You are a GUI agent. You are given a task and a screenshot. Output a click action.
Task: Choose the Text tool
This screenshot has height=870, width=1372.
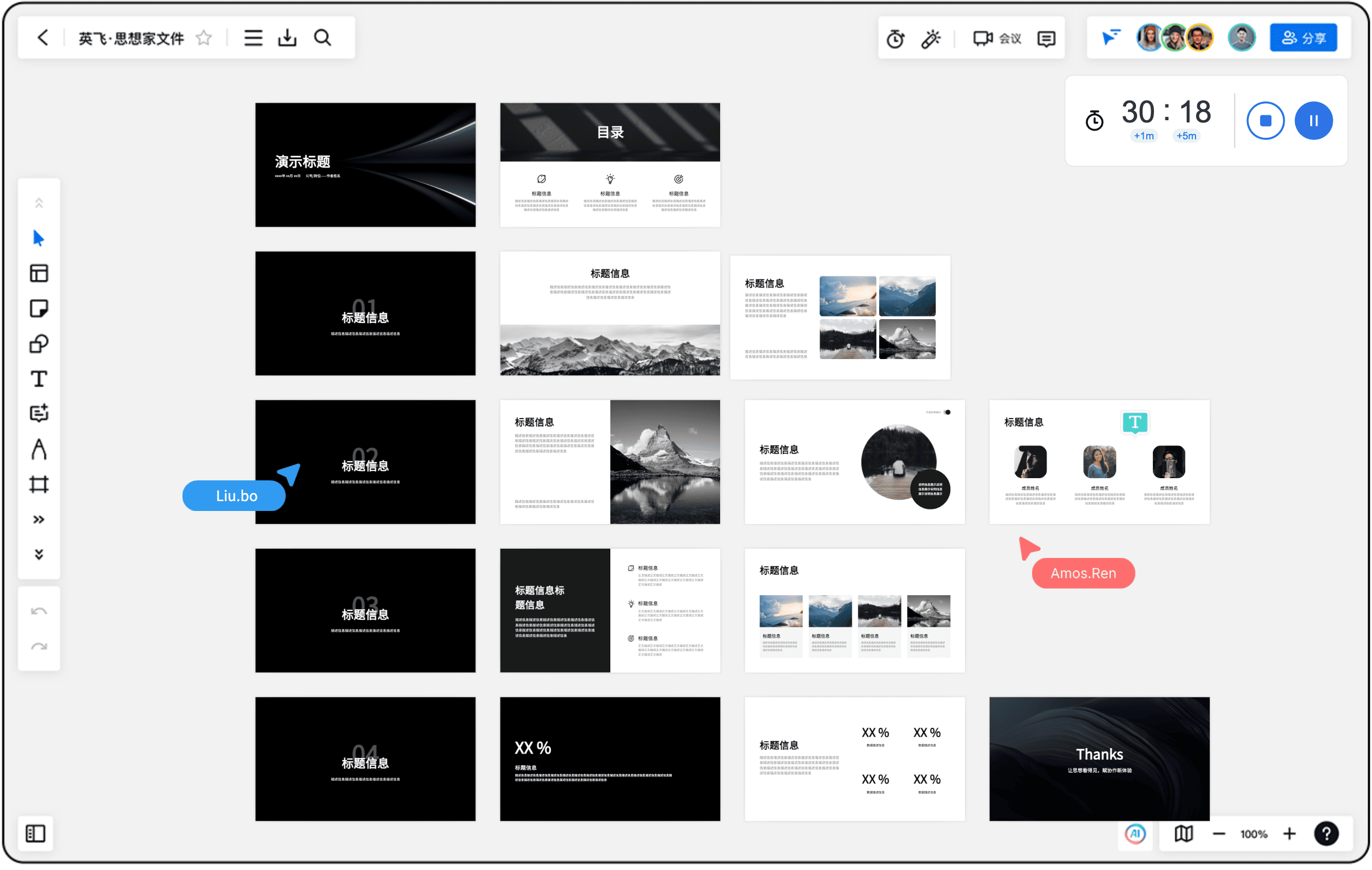click(x=39, y=379)
